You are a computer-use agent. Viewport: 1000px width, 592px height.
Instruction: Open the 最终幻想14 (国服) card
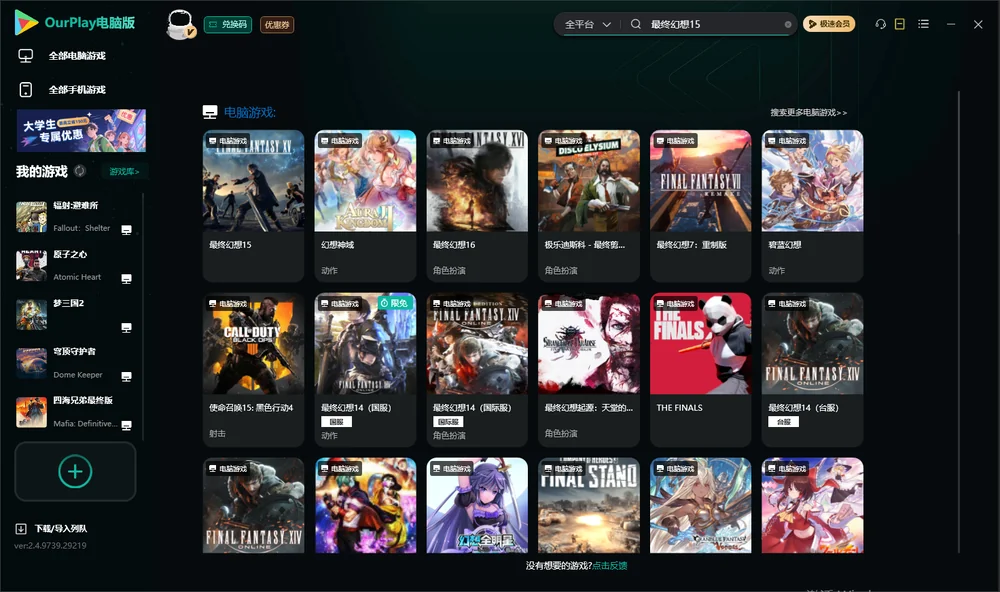pos(365,369)
